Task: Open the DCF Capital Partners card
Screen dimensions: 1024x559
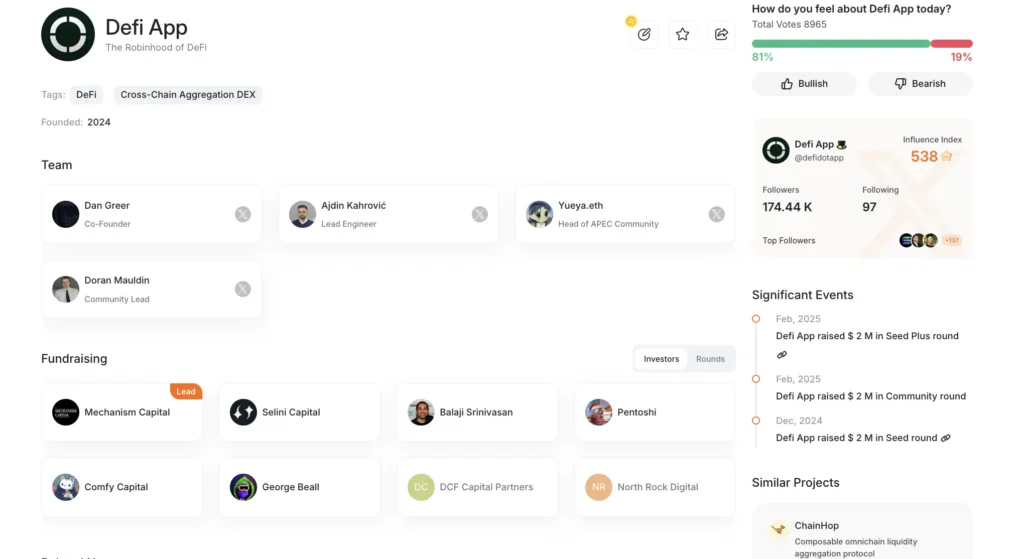Action: (x=477, y=487)
